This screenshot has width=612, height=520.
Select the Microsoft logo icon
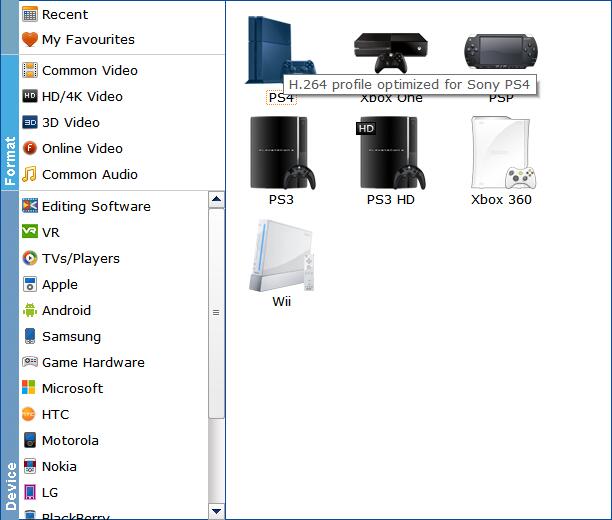(x=28, y=388)
